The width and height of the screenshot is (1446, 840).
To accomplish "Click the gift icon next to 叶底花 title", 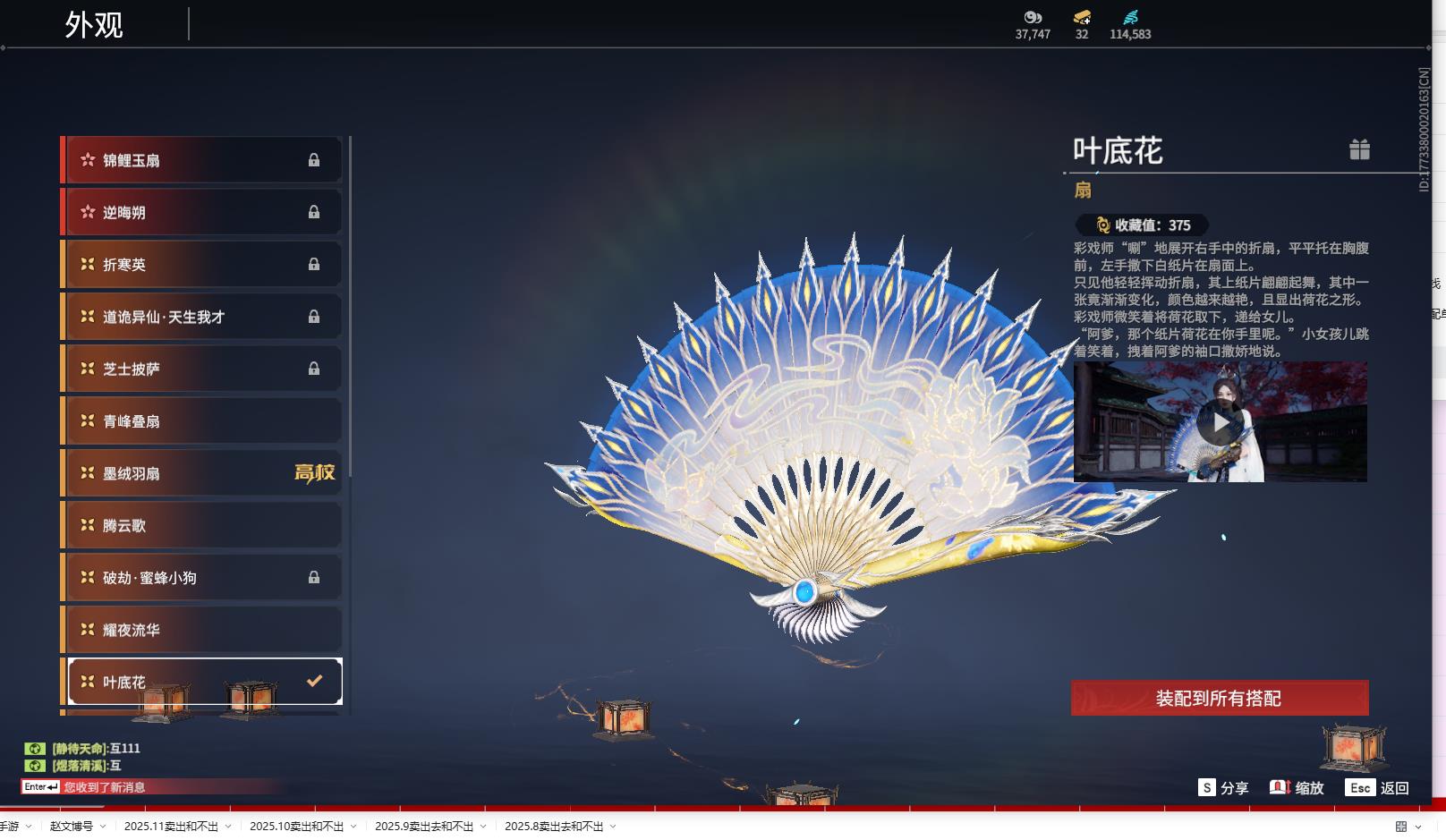I will 1359,149.
